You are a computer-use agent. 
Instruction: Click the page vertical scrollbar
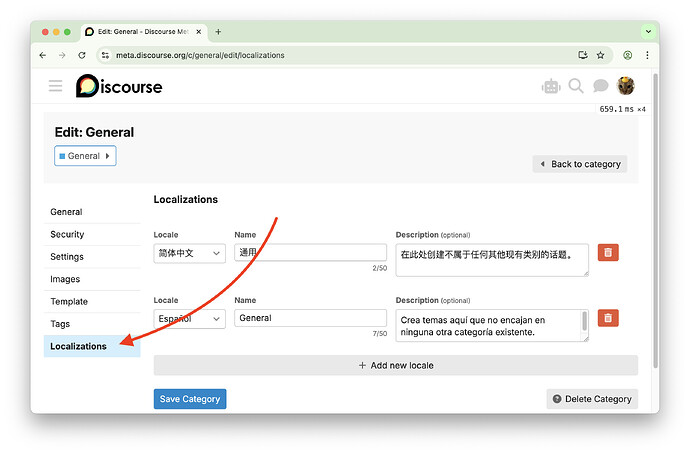coord(656,220)
